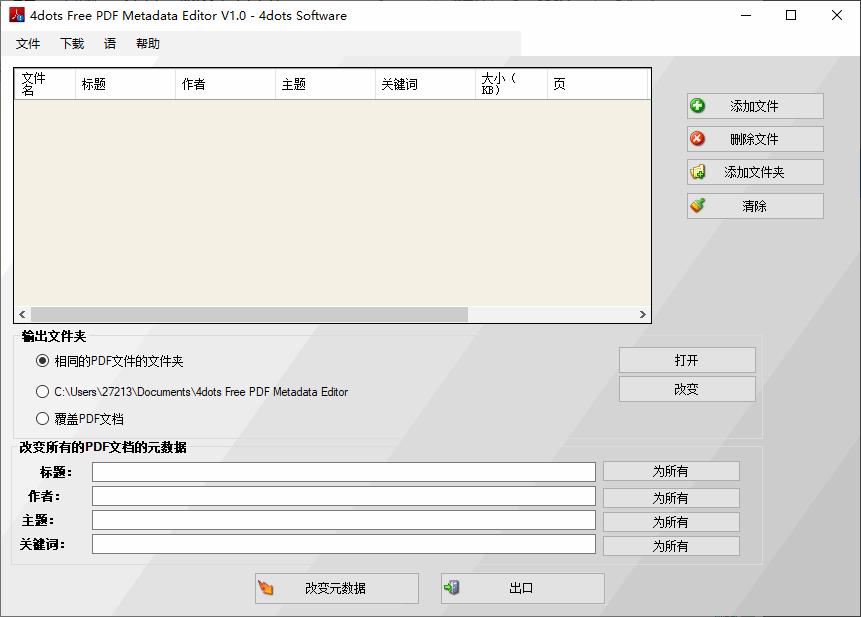Click the red X icon on 删除文件
This screenshot has width=861, height=617.
pos(697,138)
